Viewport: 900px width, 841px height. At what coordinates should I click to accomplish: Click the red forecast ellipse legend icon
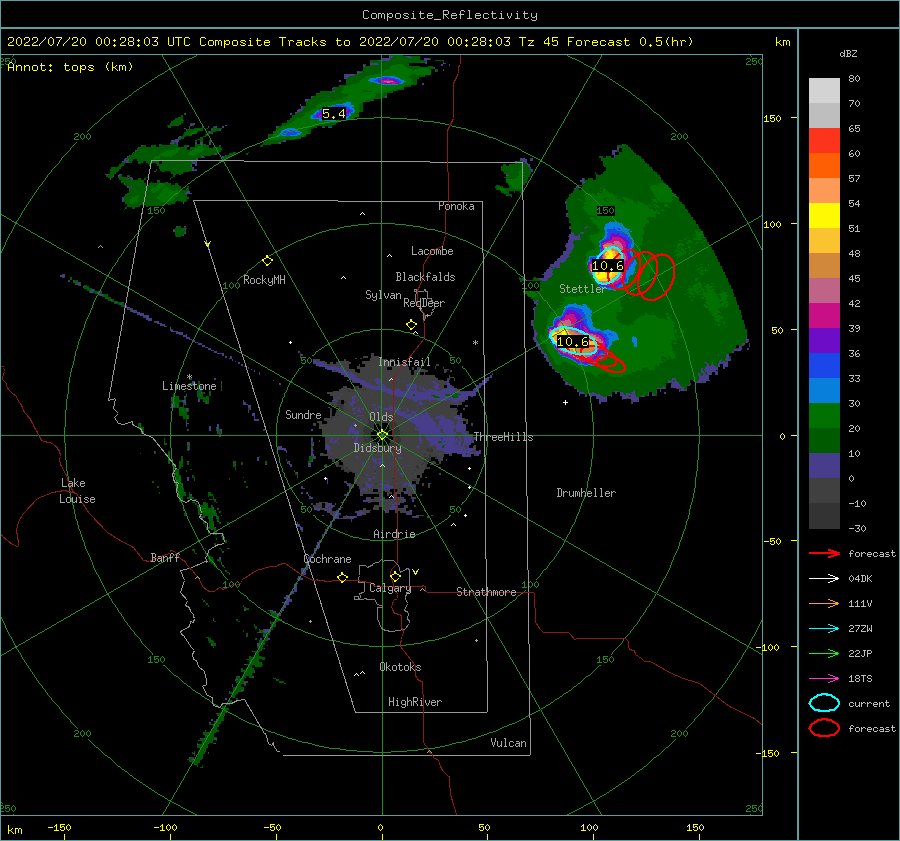point(824,728)
